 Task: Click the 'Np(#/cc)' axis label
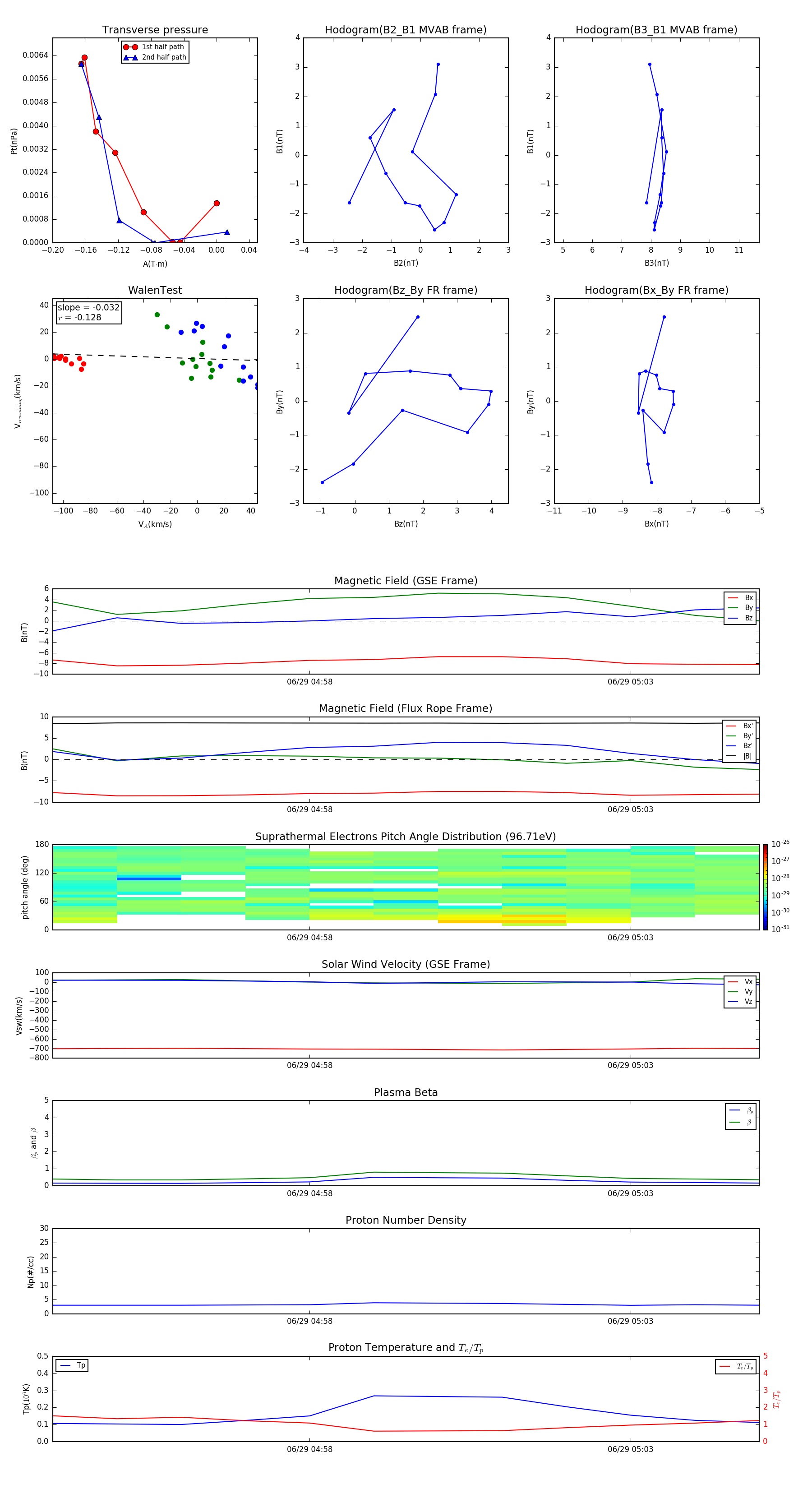[x=31, y=1272]
